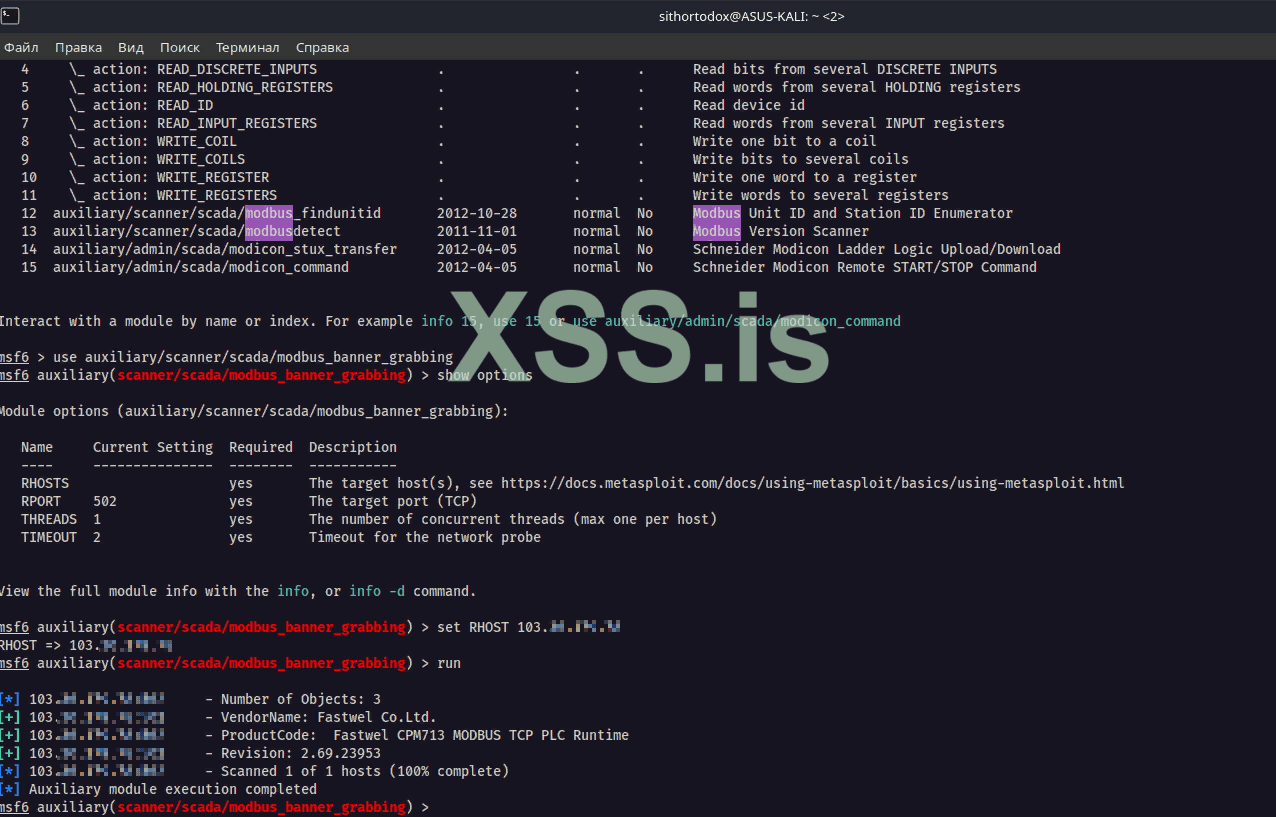Open the Вид menu
The image size is (1276, 817).
[x=131, y=47]
